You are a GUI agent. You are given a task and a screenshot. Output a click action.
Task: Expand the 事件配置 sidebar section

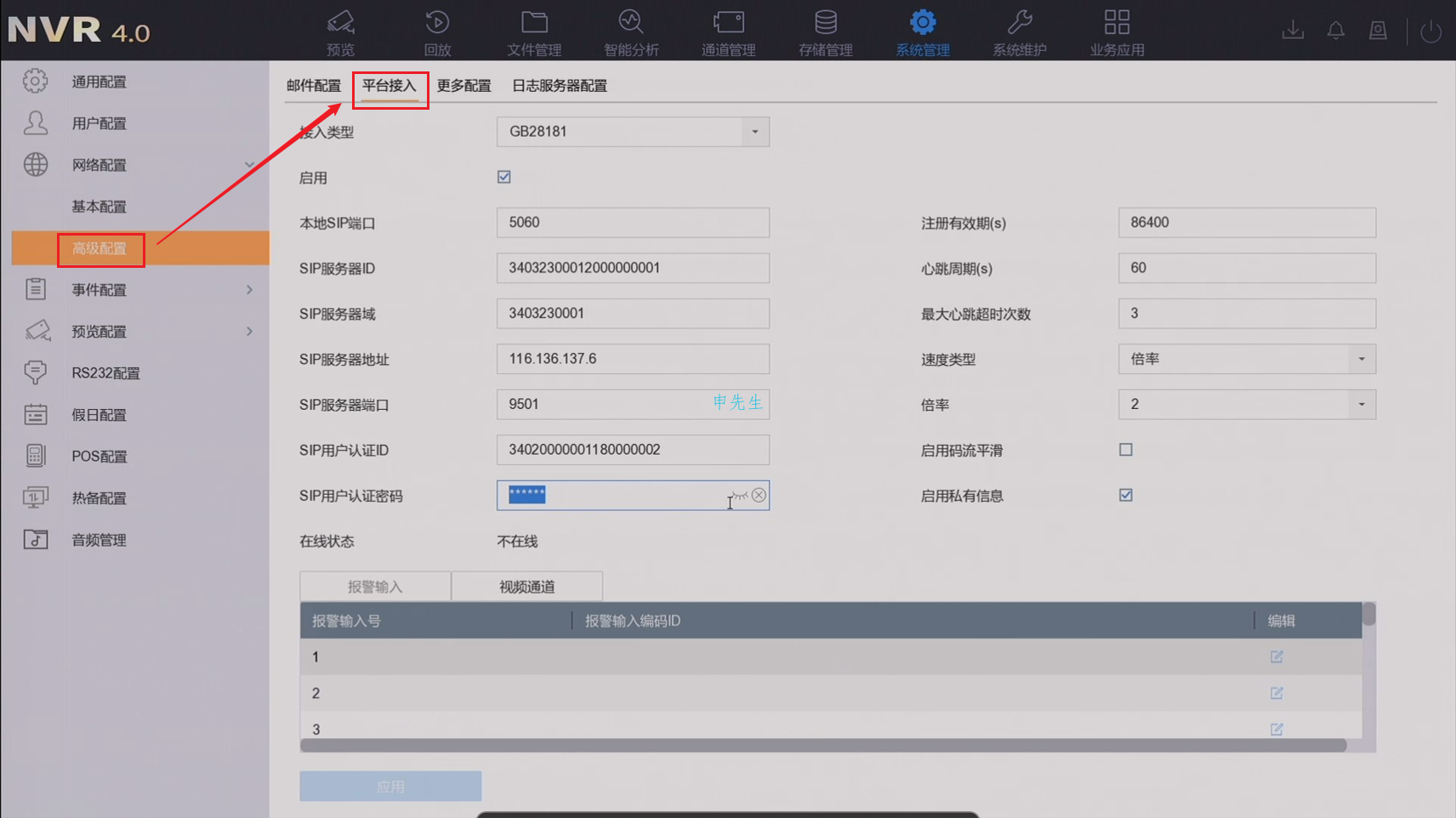coord(249,289)
